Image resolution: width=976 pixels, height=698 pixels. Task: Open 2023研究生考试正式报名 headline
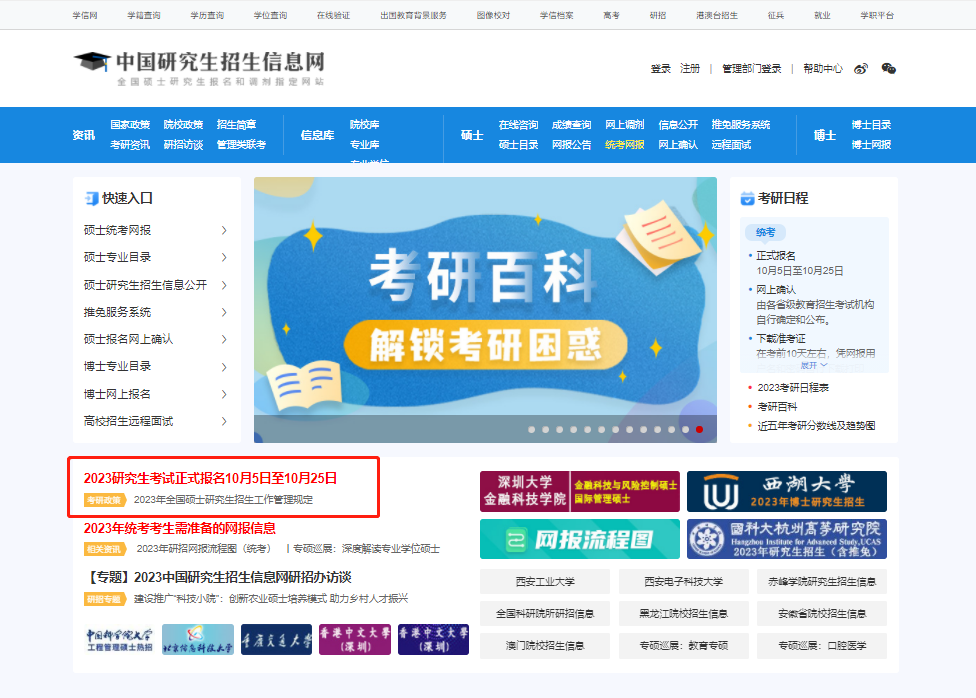point(210,478)
